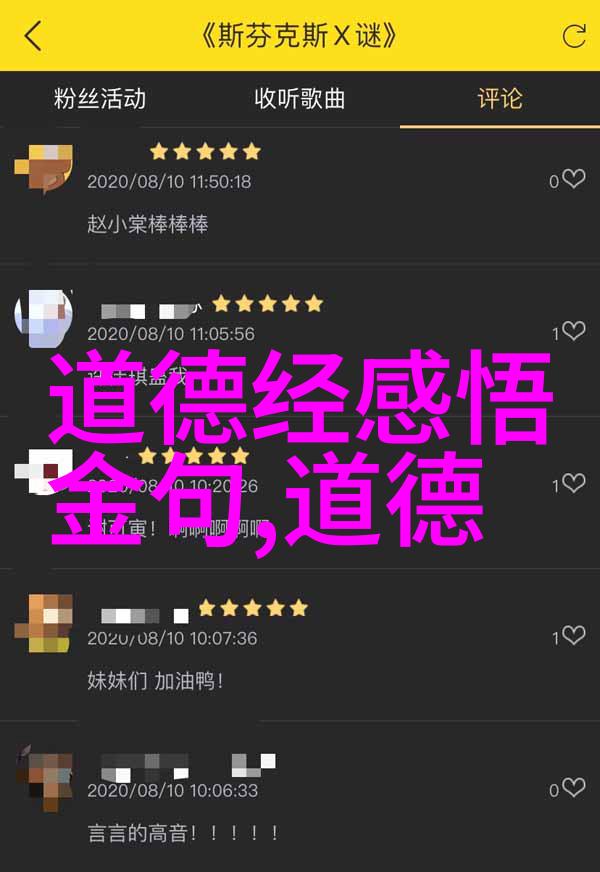Tap blurred username on 10:06:33 comment
The width and height of the screenshot is (600, 872).
pos(188,766)
